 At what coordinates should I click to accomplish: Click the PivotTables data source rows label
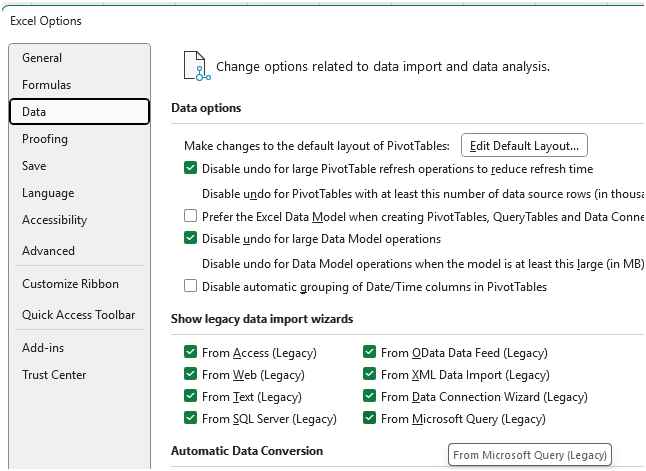click(423, 194)
